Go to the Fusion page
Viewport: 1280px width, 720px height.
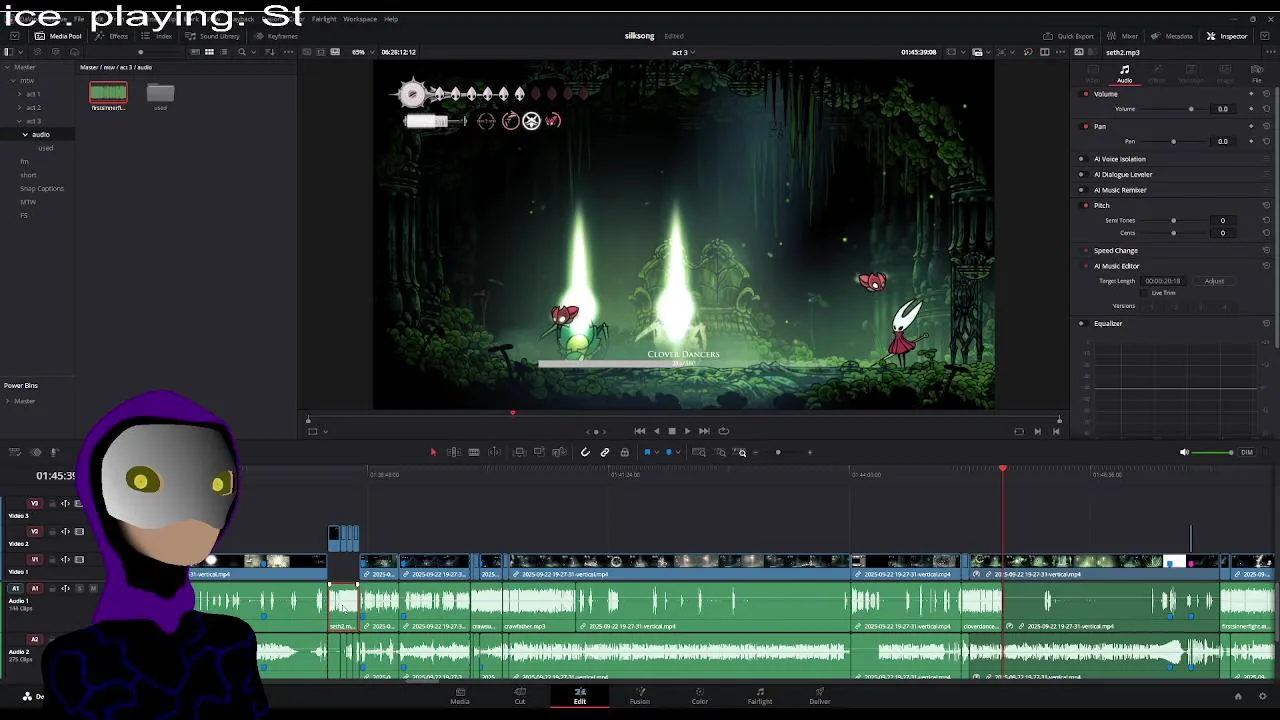coord(640,696)
